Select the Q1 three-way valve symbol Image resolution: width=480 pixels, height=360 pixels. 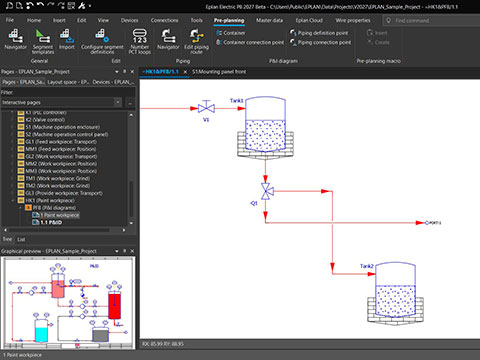coord(267,191)
